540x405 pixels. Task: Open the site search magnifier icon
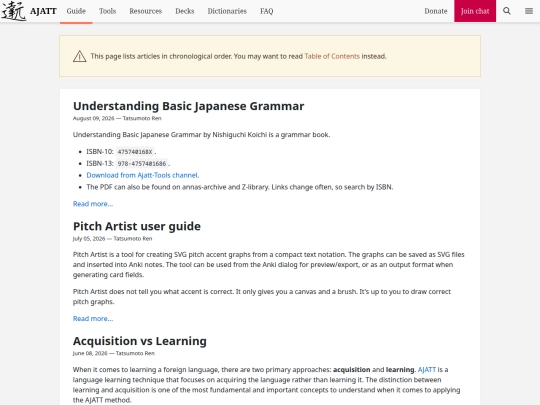coord(507,11)
